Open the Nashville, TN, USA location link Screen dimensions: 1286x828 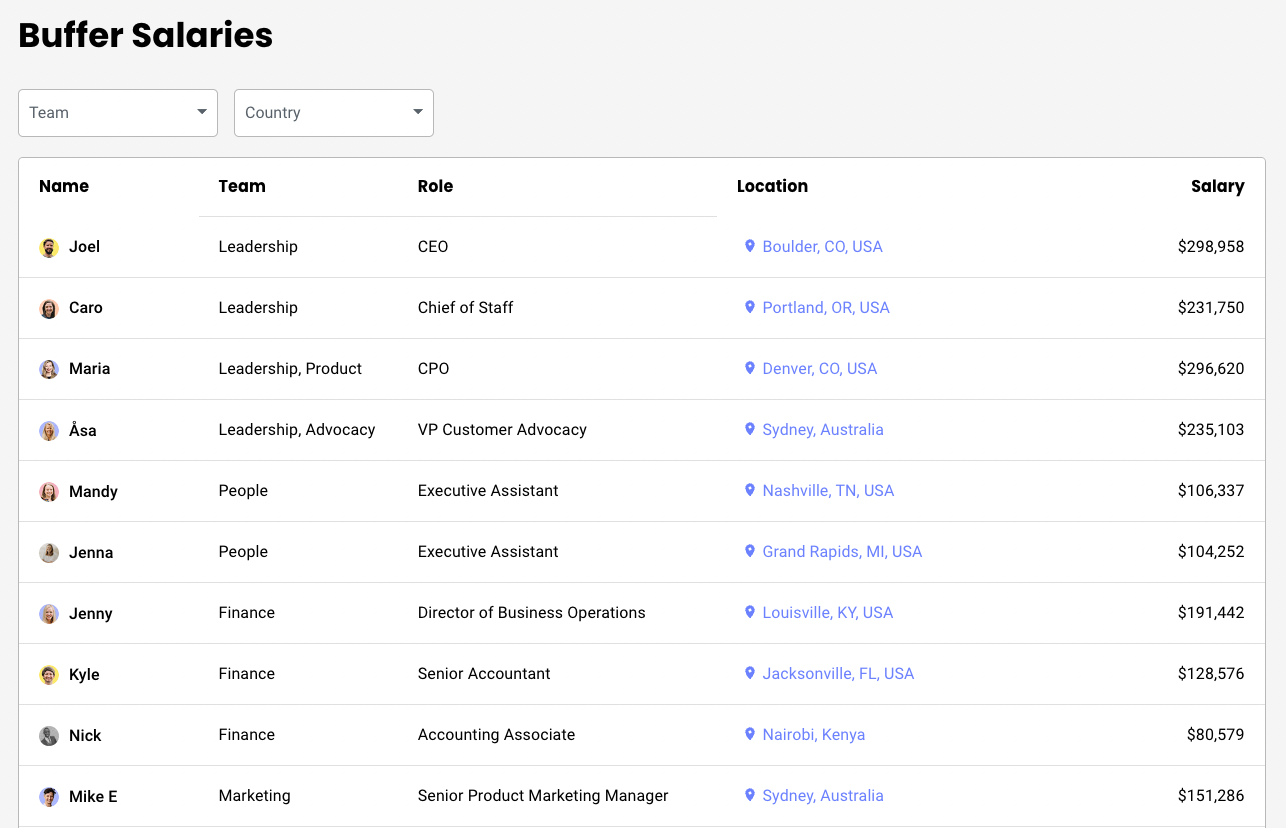click(828, 490)
